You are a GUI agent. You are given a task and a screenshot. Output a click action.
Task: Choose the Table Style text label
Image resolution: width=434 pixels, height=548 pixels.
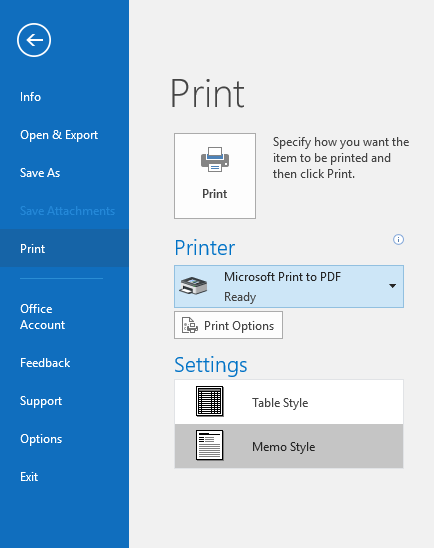280,403
